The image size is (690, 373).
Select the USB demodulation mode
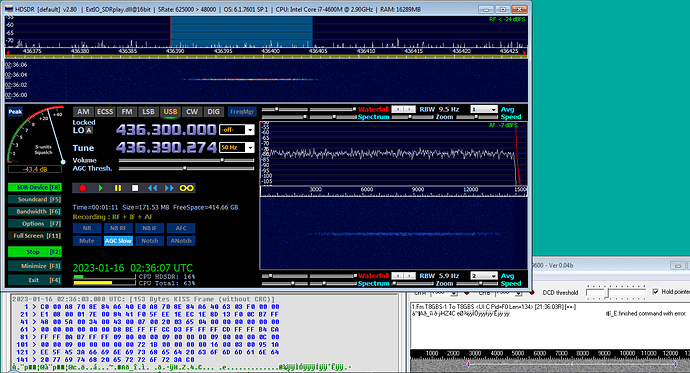[170, 112]
